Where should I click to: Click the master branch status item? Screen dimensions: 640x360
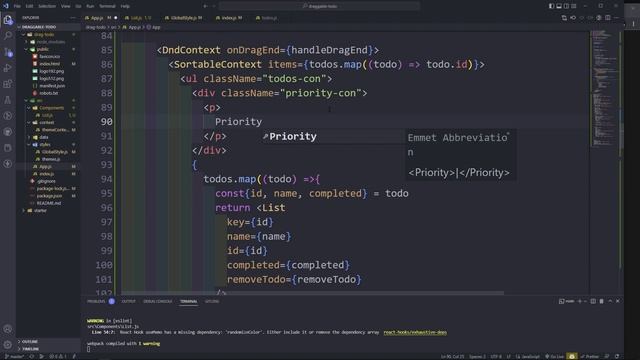(14, 356)
